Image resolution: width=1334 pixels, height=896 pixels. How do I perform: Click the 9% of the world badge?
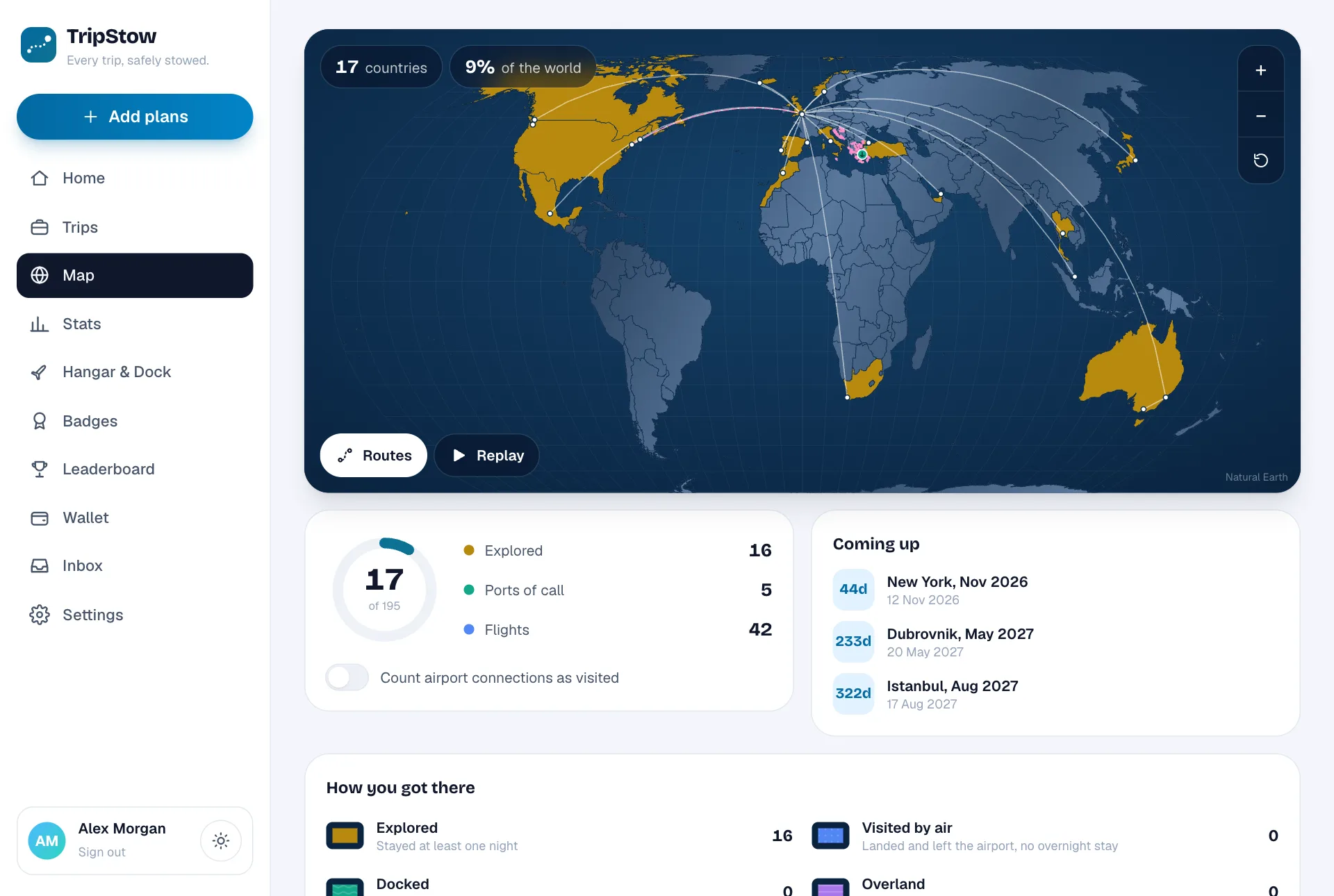pyautogui.click(x=522, y=67)
